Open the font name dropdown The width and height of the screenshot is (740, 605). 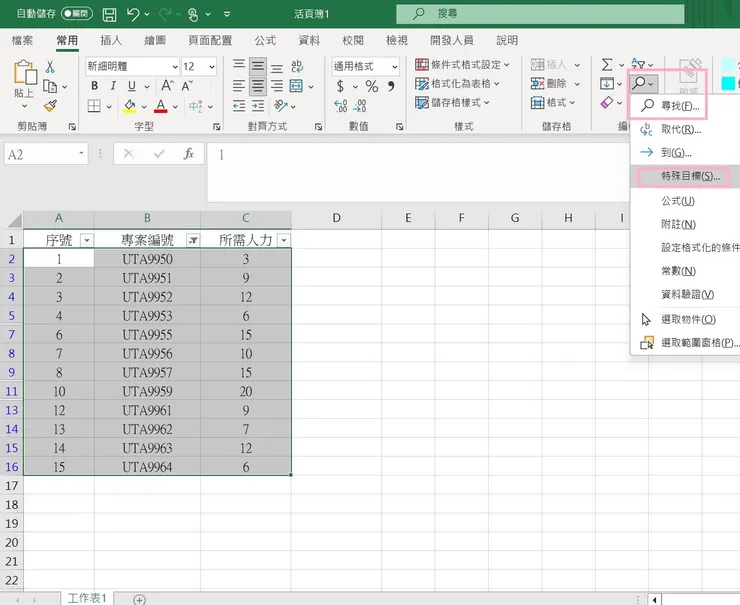[173, 66]
